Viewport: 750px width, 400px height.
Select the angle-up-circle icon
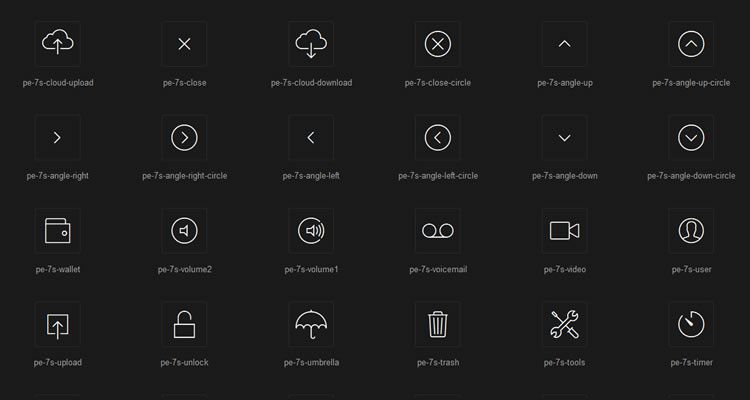click(x=691, y=44)
